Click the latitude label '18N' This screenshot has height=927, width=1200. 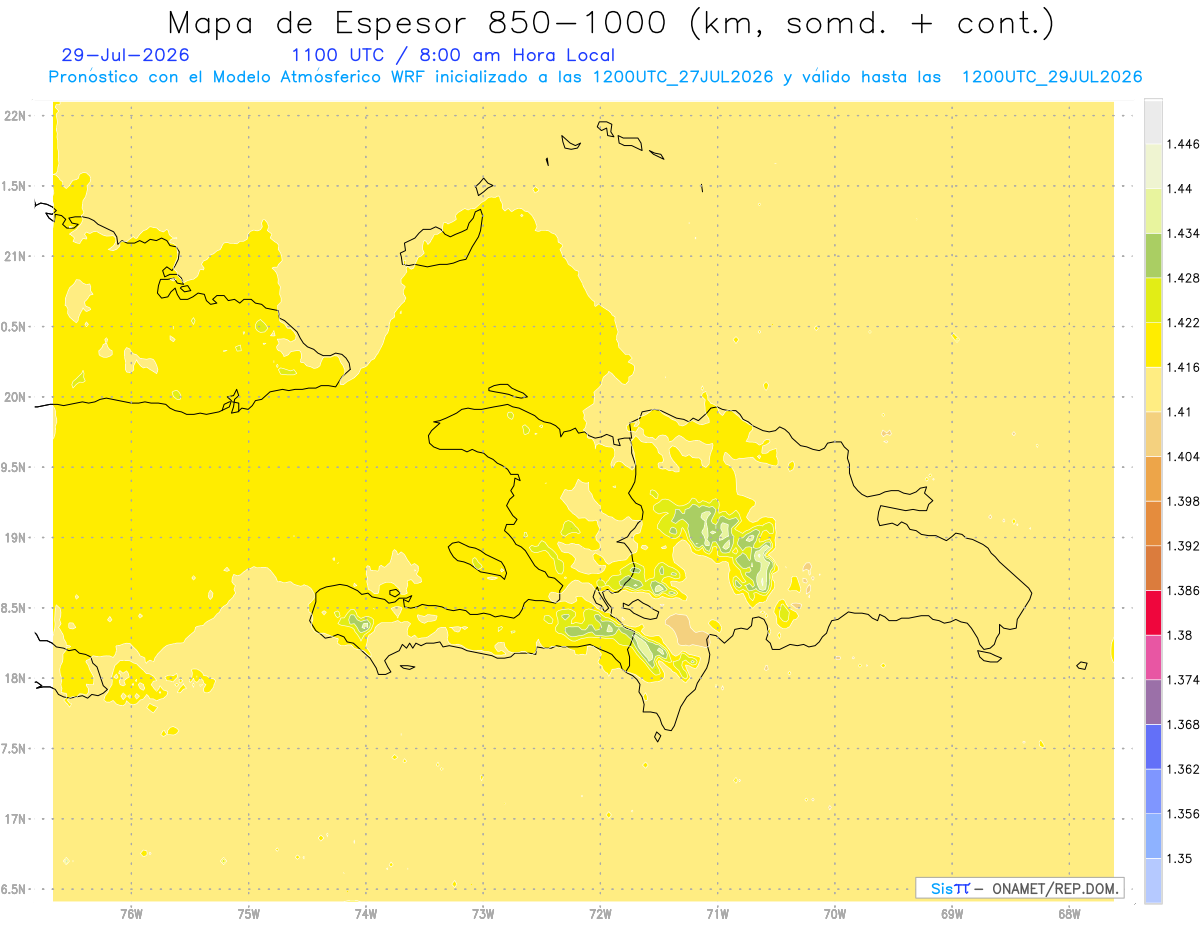15,678
